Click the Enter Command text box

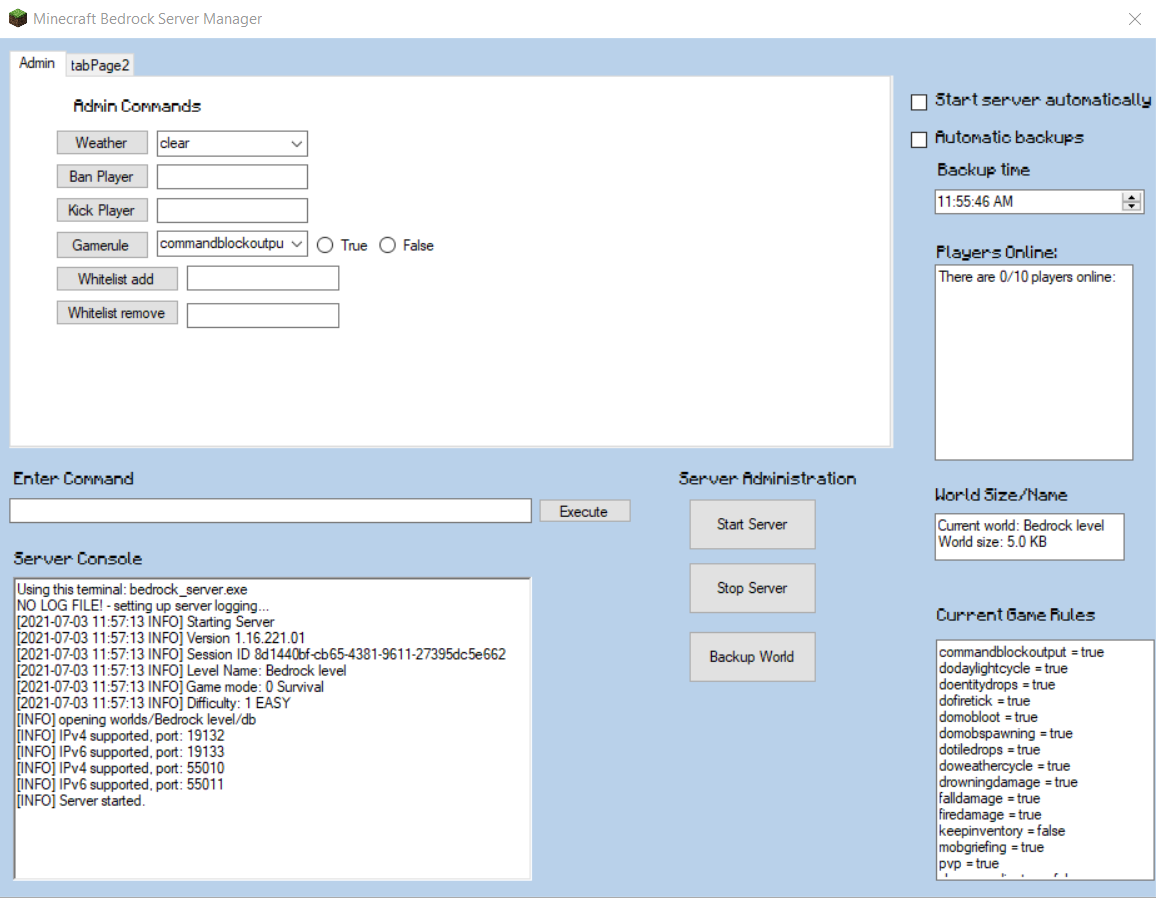click(271, 511)
